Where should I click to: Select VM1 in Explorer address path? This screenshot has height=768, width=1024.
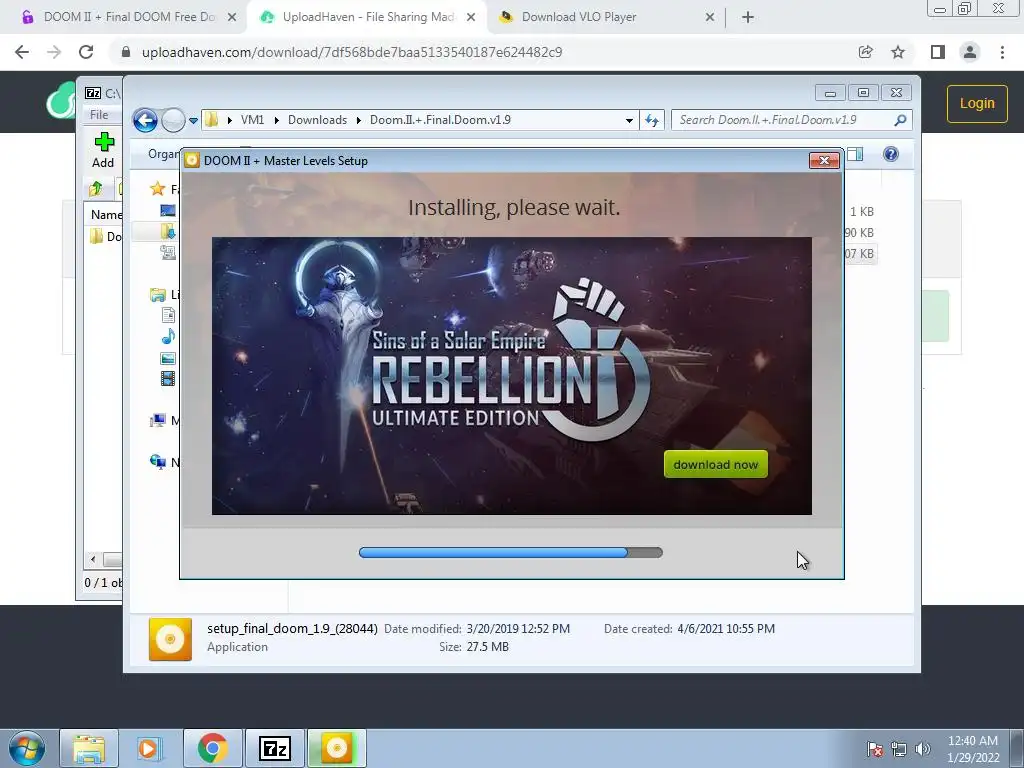tap(252, 120)
